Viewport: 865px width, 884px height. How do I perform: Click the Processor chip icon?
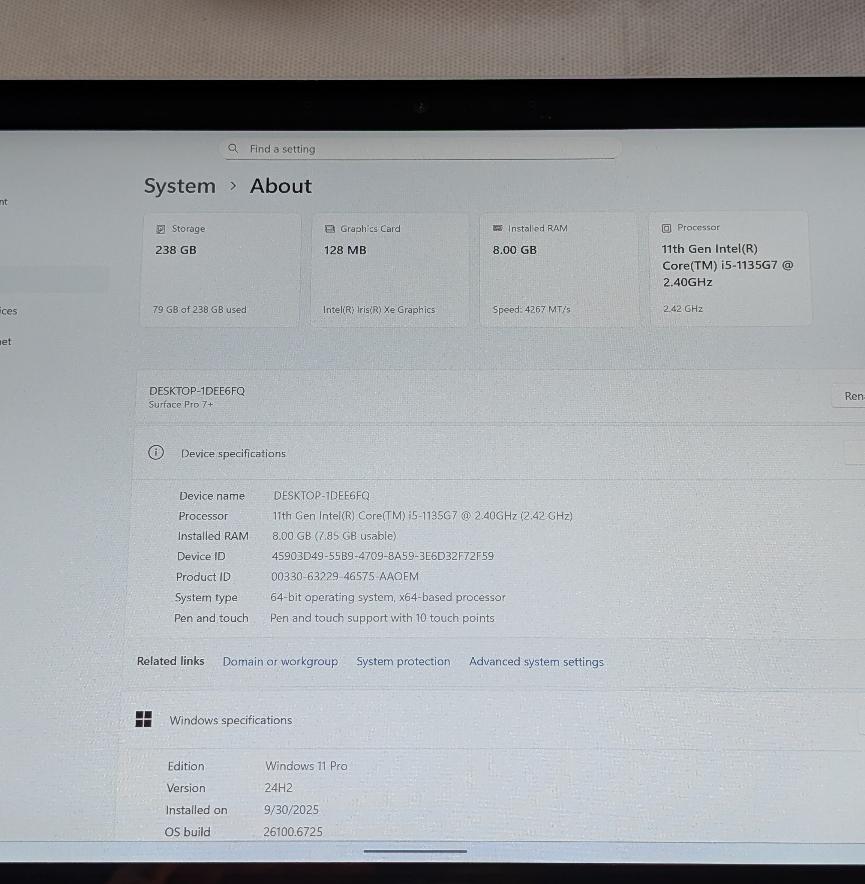667,228
